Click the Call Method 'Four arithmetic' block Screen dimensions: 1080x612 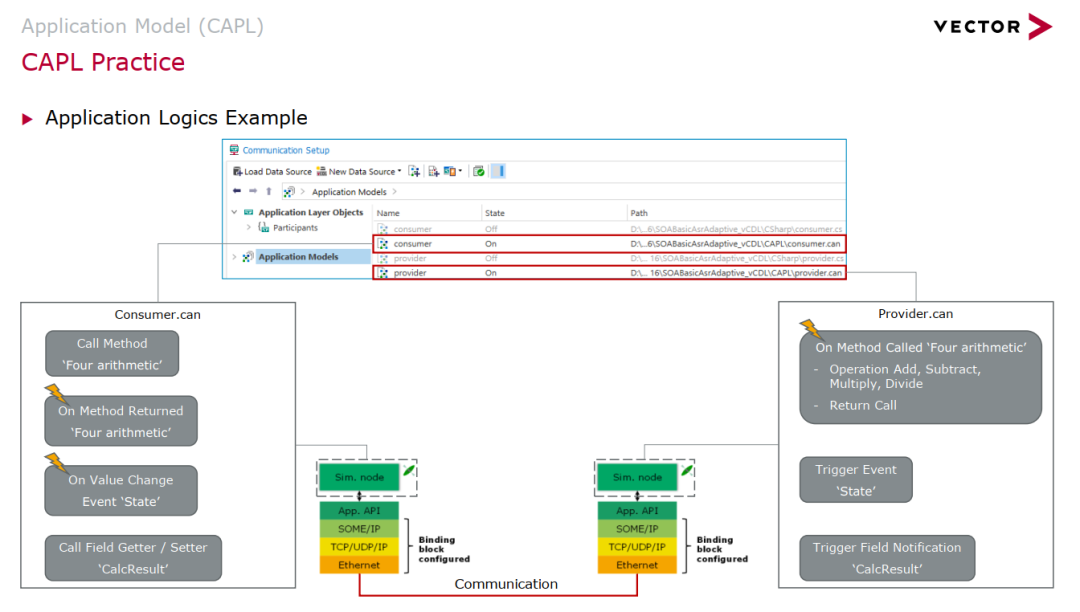[112, 354]
